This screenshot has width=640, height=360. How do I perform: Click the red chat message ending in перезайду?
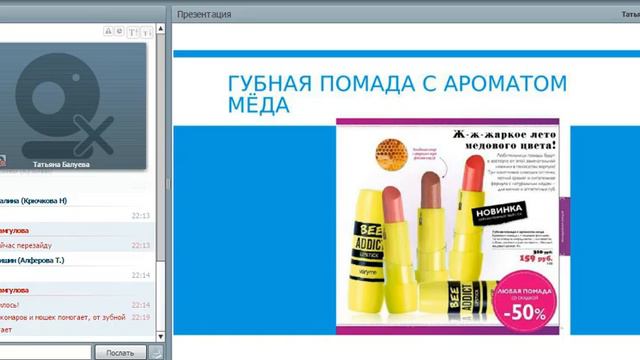26,245
